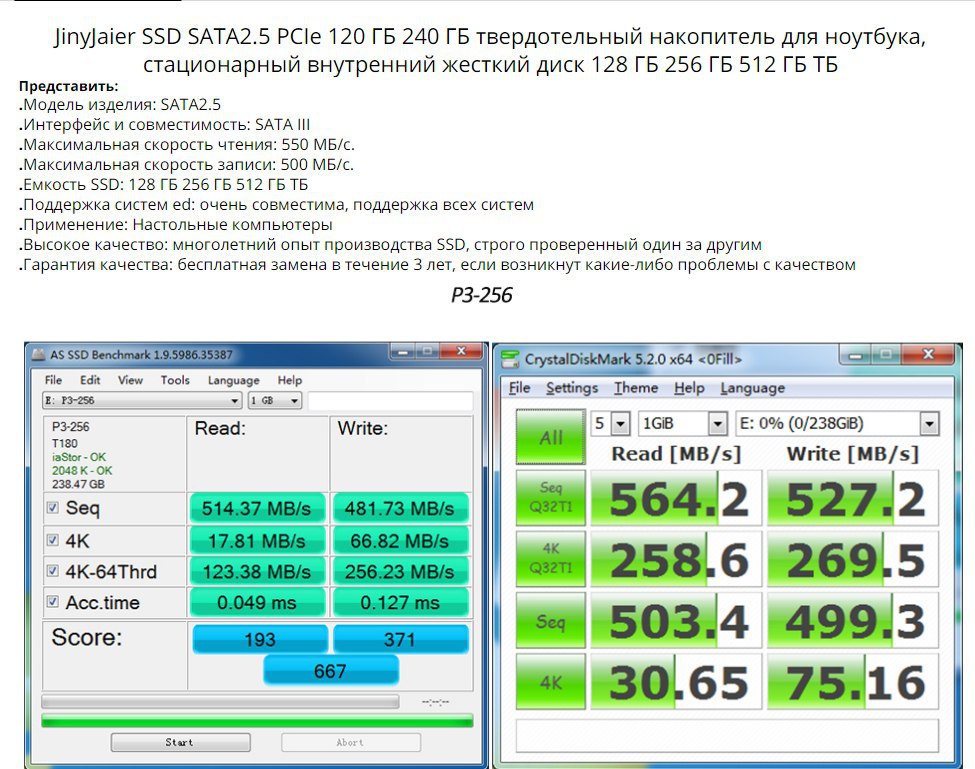Close the CrystalDiskMark window
This screenshot has height=769, width=975.
pyautogui.click(x=928, y=354)
